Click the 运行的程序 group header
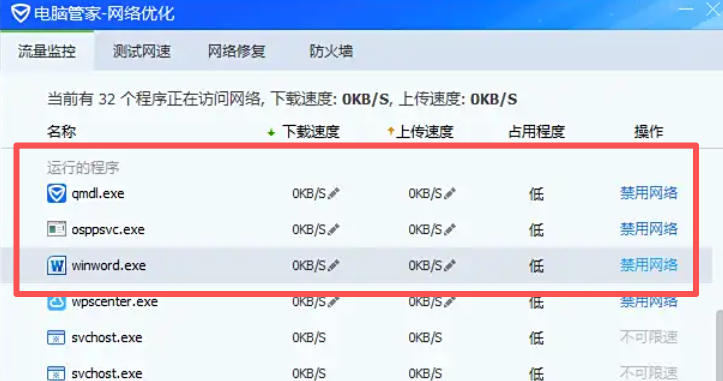 tap(83, 167)
